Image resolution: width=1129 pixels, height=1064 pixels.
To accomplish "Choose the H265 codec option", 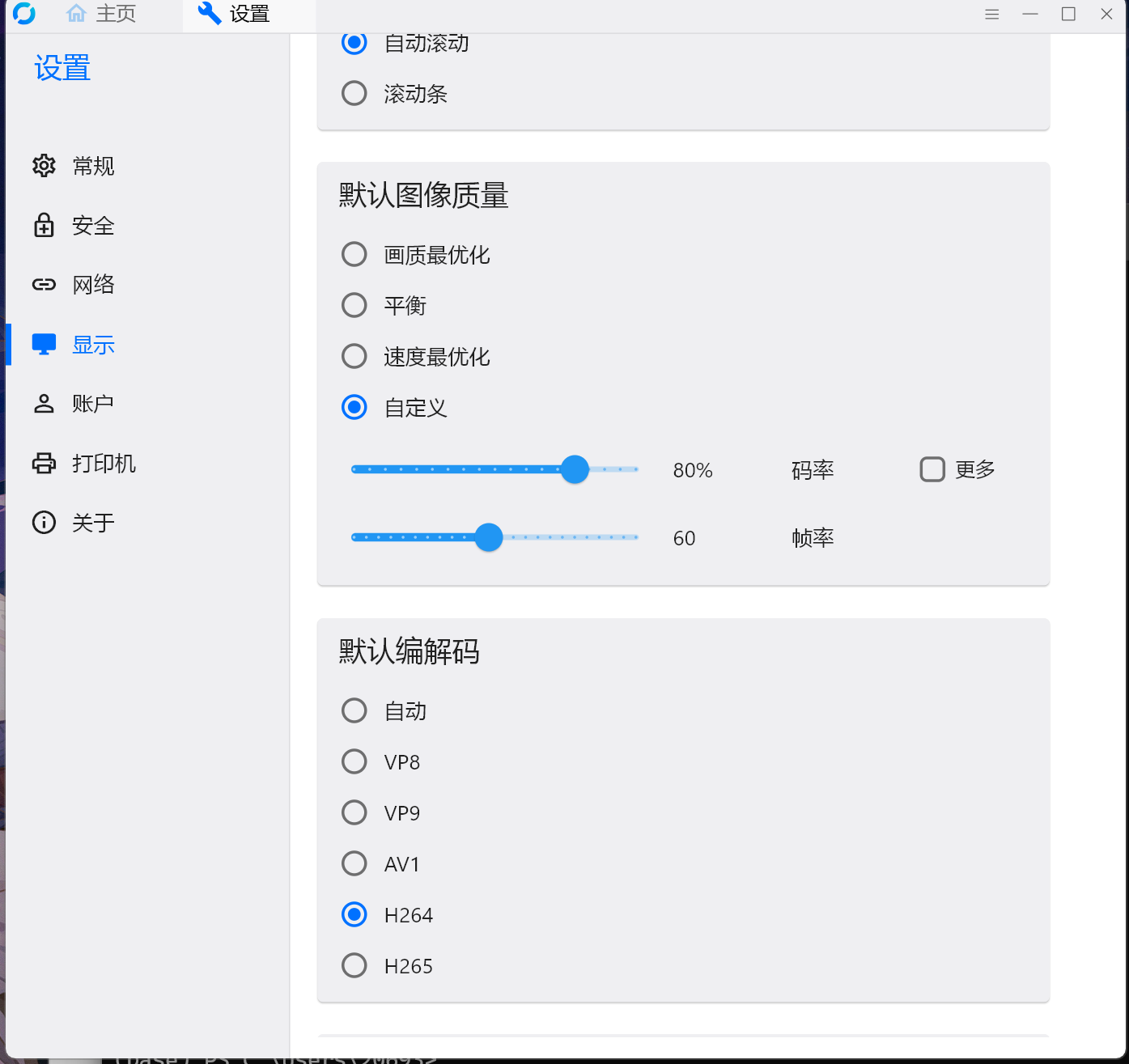I will [354, 965].
